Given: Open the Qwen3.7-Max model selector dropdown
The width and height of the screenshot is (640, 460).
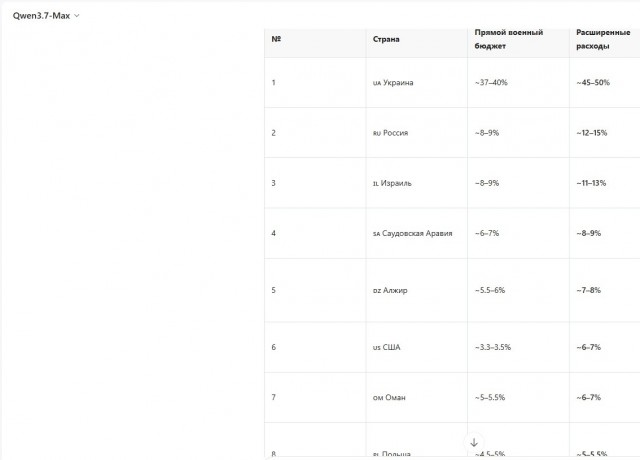Looking at the screenshot, I should 46,16.
